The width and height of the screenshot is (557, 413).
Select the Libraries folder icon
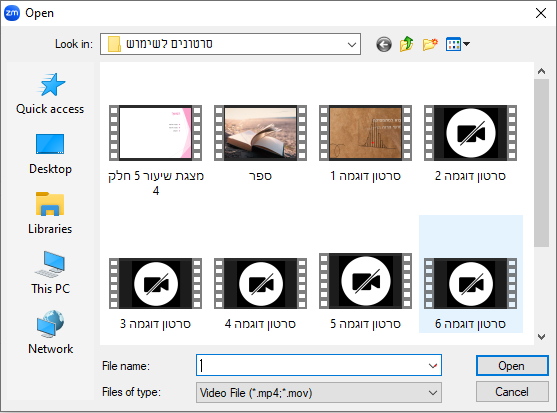pos(50,204)
